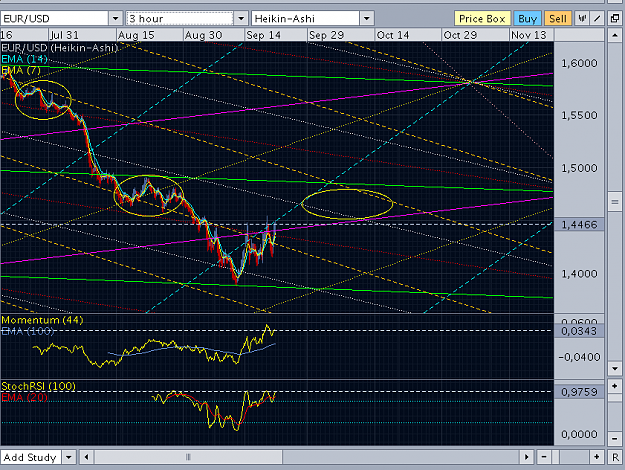Detach chart into separate window
The image size is (625, 470).
[615, 18]
